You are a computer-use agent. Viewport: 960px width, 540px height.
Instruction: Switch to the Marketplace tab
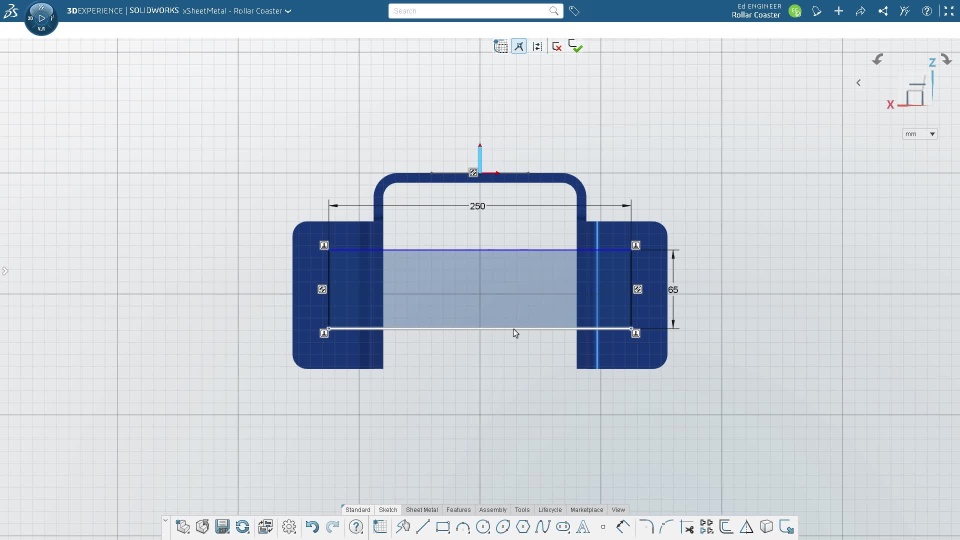pos(587,509)
